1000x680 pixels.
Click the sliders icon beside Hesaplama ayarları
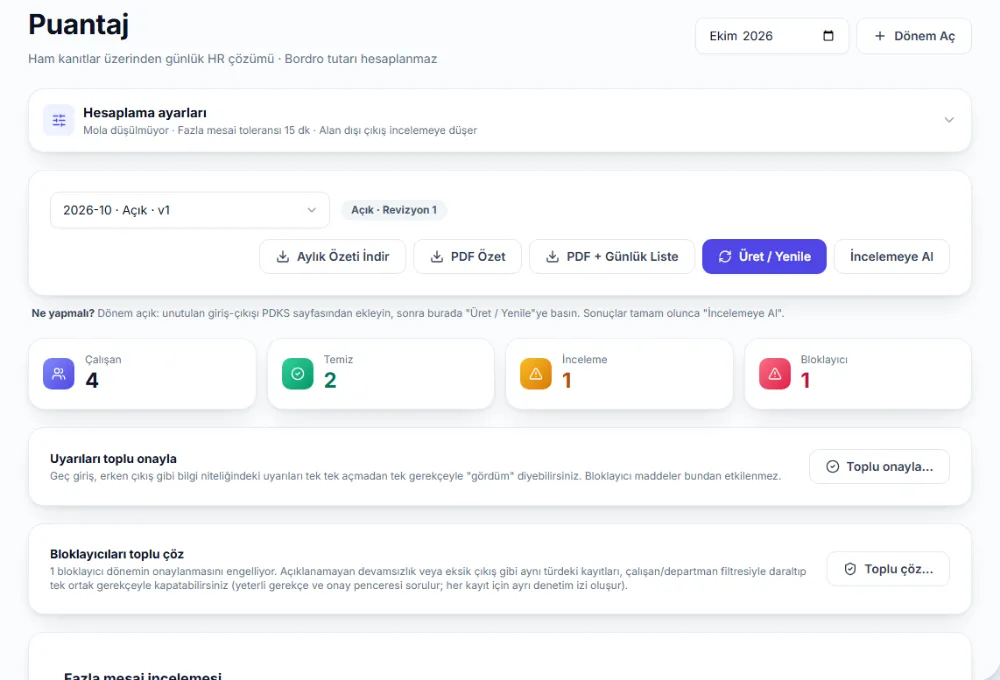pos(59,120)
